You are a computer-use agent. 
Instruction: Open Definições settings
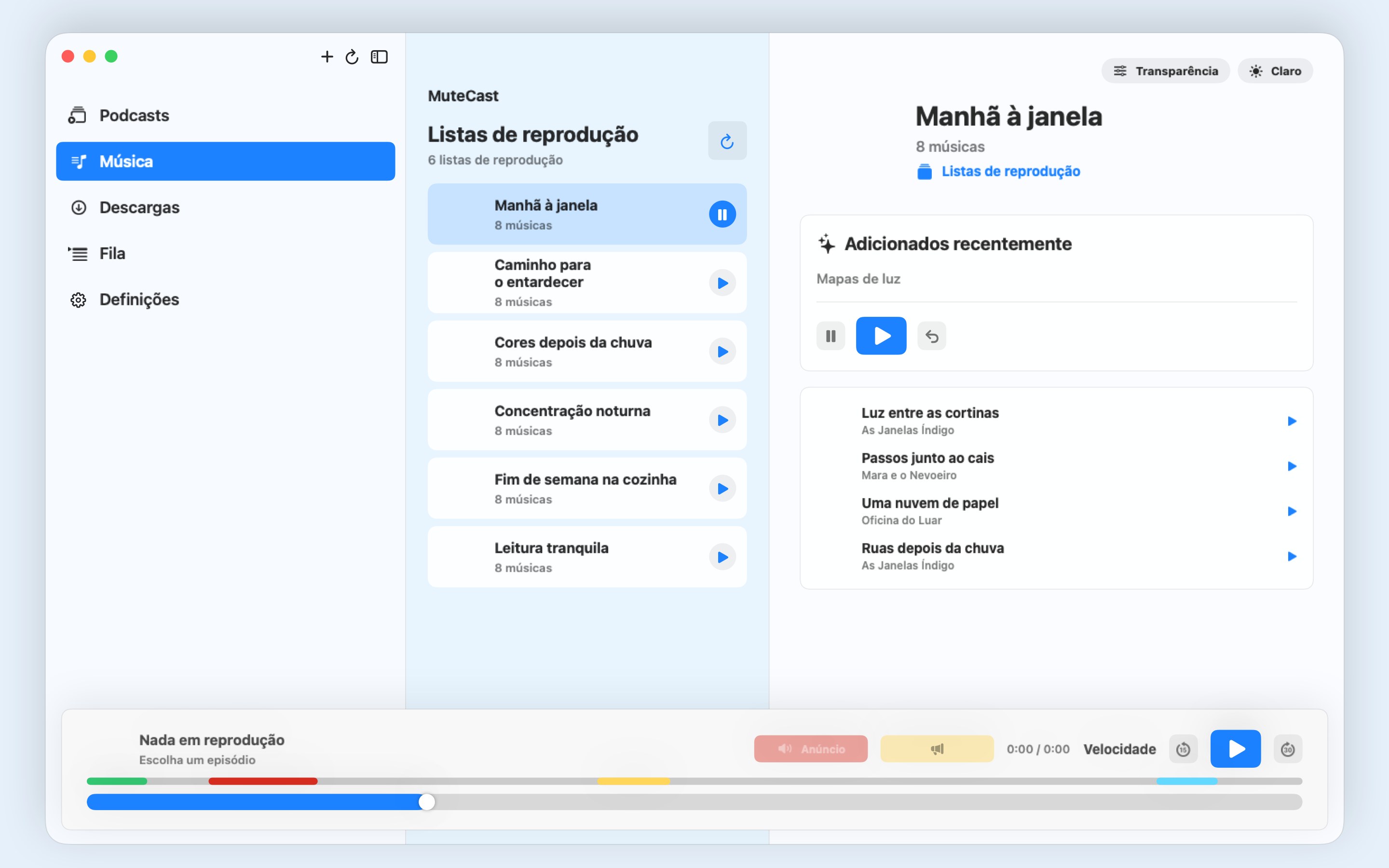click(226, 299)
